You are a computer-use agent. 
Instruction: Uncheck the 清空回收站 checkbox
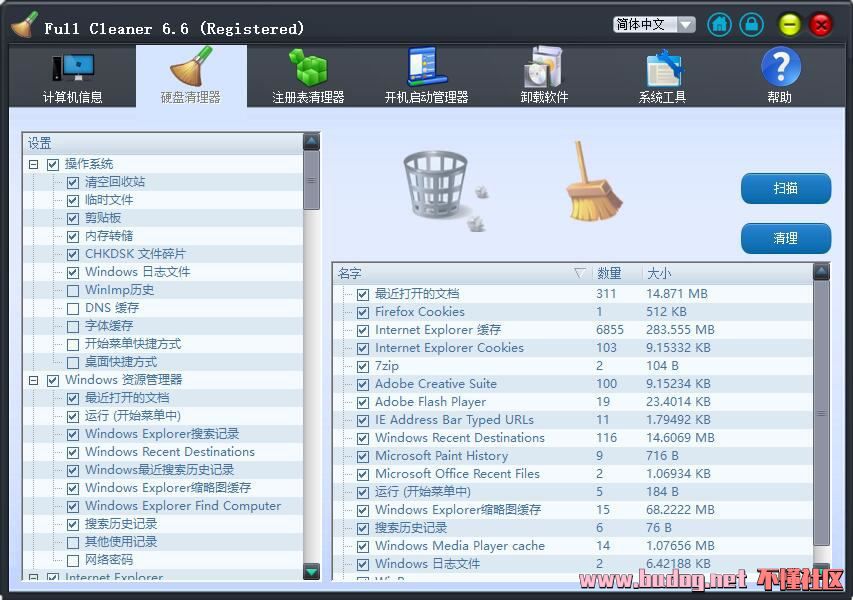coord(73,182)
